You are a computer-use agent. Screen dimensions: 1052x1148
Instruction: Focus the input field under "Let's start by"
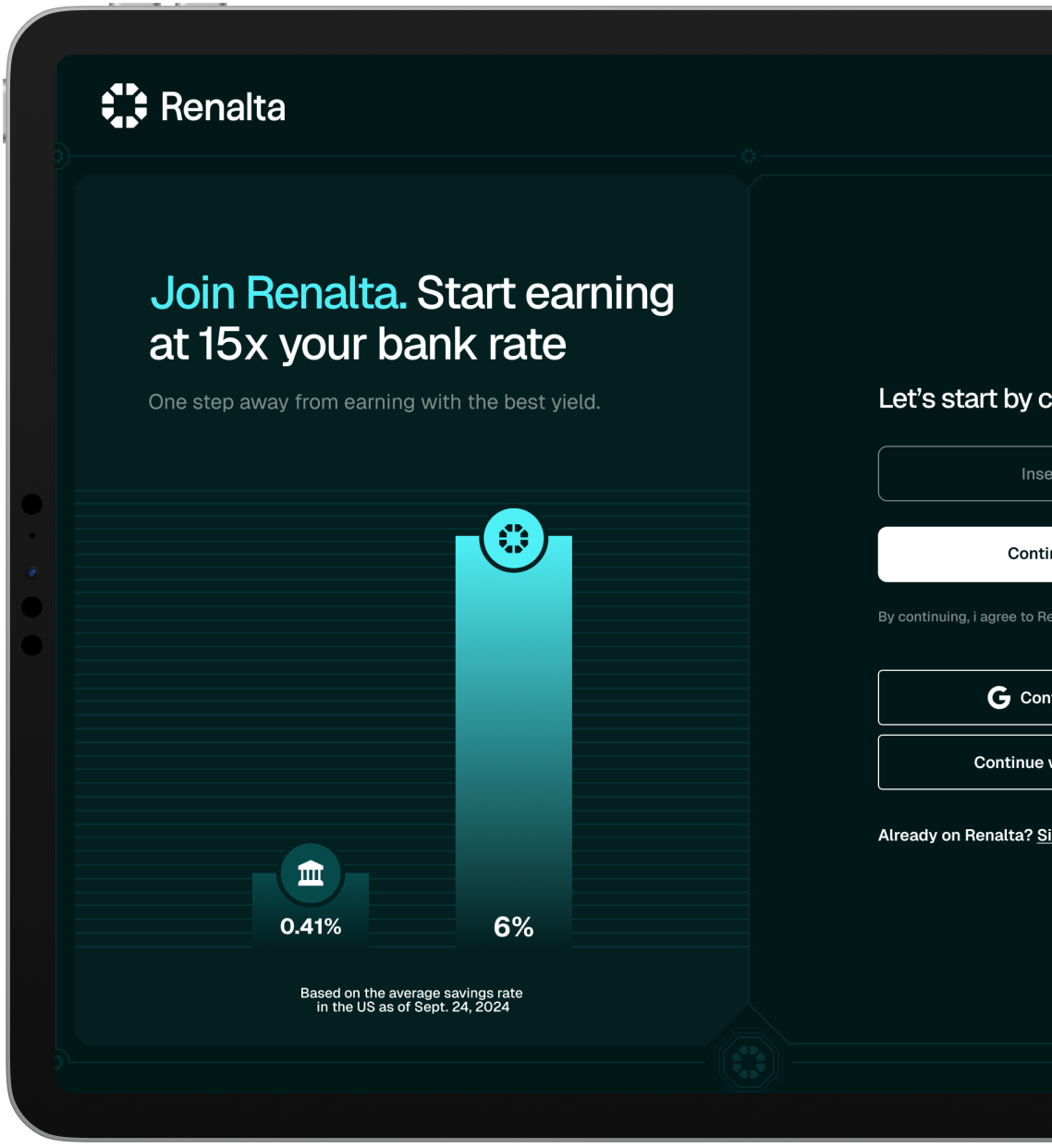click(x=965, y=474)
